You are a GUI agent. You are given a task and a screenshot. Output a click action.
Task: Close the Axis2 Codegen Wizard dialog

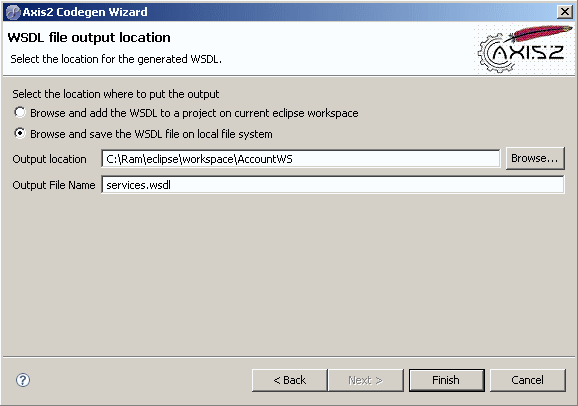[564, 12]
